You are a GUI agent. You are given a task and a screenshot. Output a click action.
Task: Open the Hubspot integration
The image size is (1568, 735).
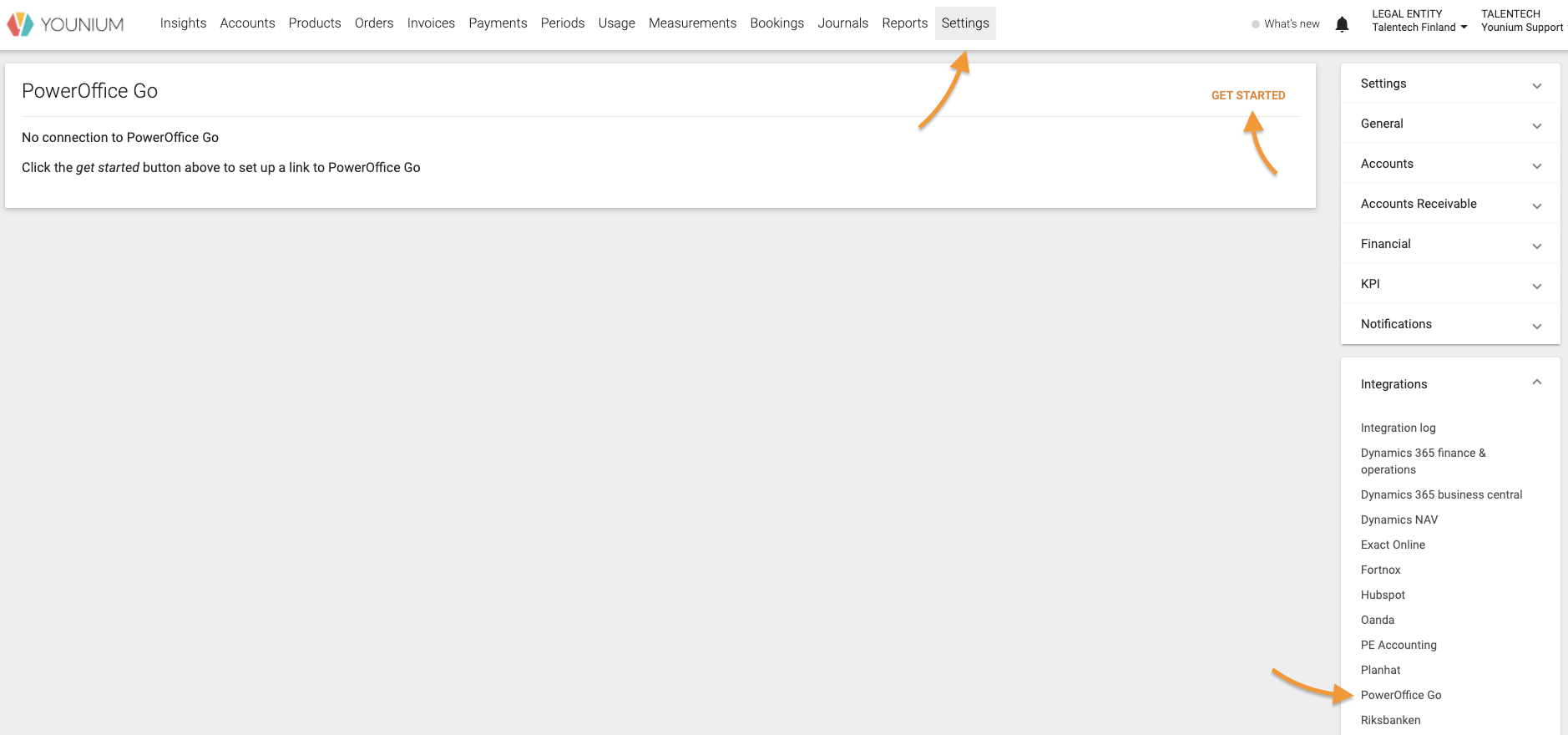(1383, 595)
